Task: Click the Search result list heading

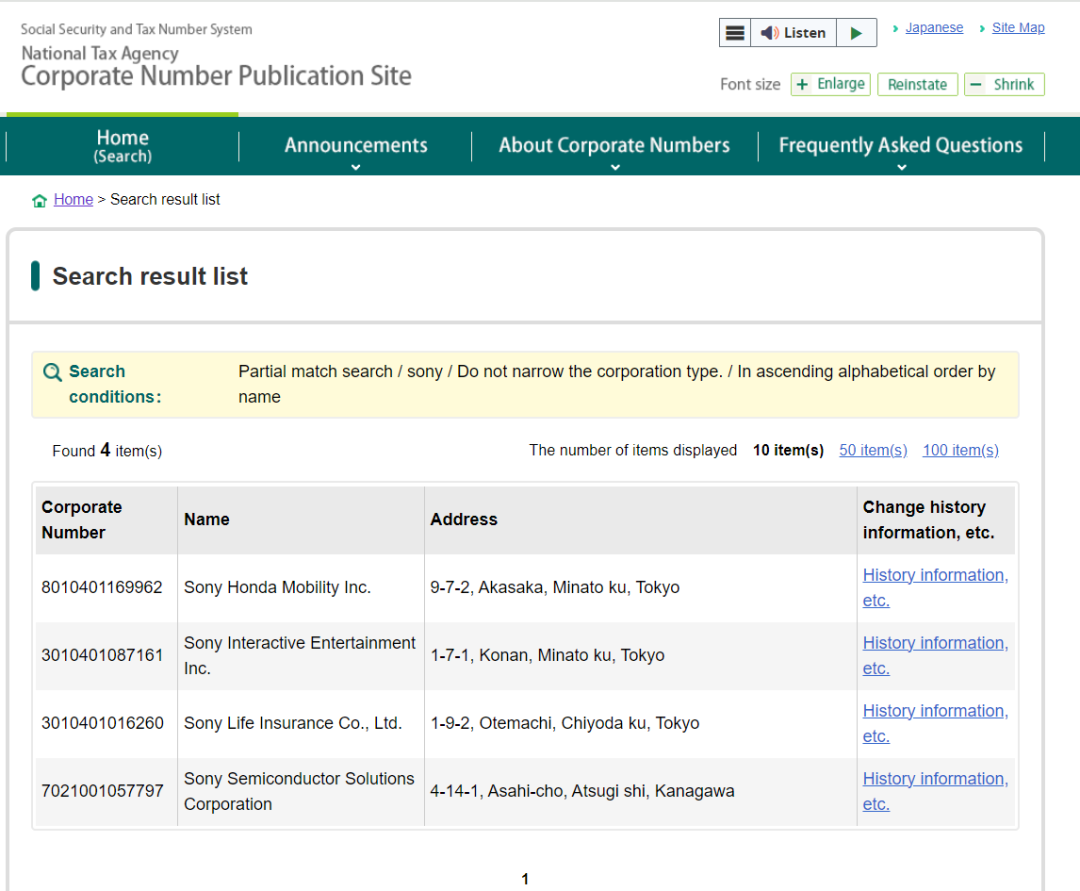Action: (x=149, y=276)
